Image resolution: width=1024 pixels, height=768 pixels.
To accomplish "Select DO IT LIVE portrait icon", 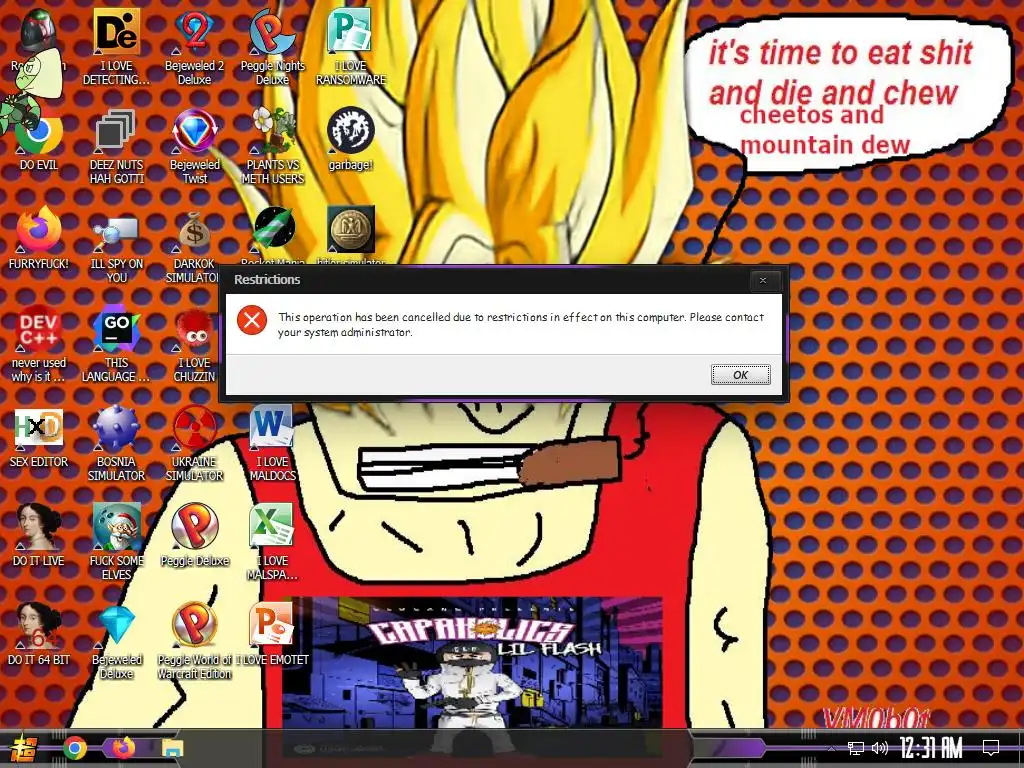I will click(39, 534).
